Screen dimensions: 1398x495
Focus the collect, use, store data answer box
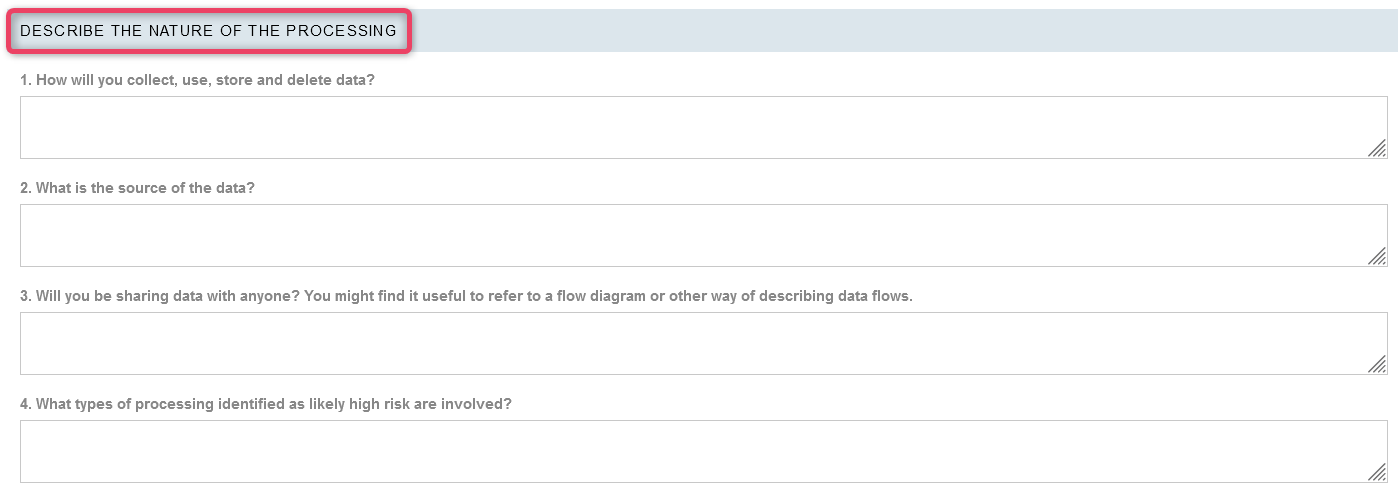coord(704,127)
